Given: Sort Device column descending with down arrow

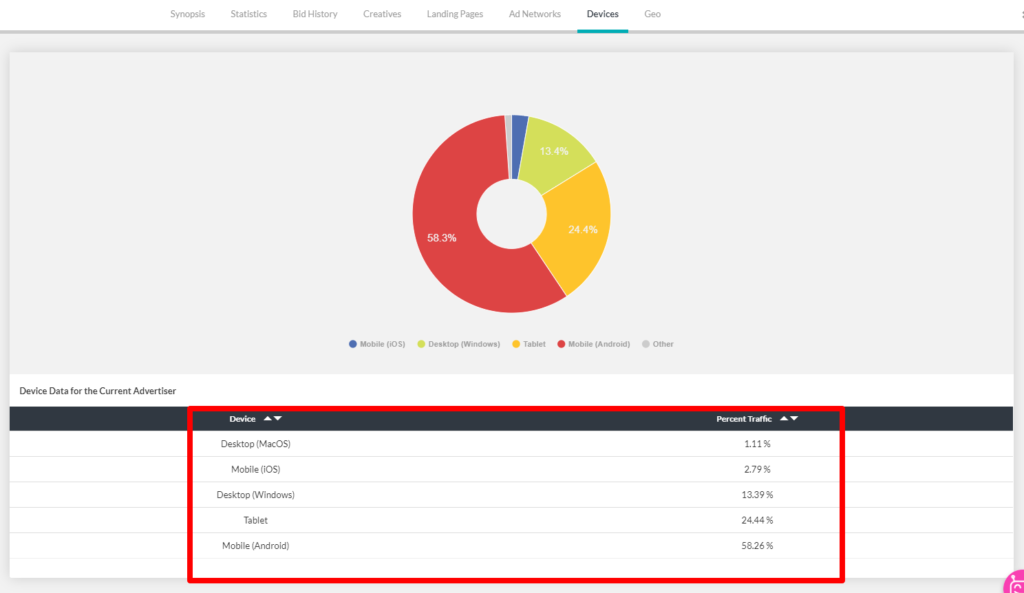Looking at the screenshot, I should [x=278, y=419].
